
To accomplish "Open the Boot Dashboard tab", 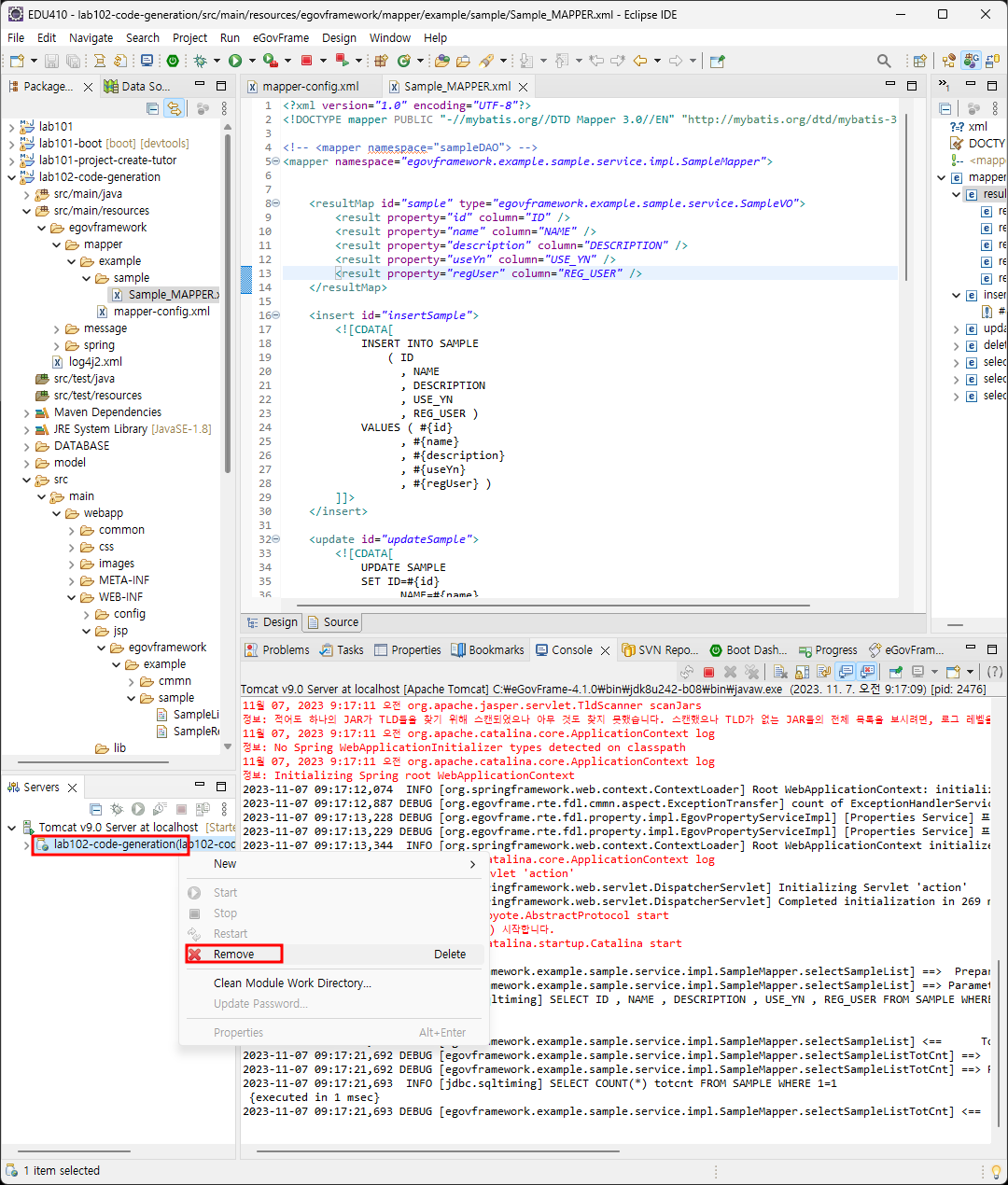I will pyautogui.click(x=749, y=650).
